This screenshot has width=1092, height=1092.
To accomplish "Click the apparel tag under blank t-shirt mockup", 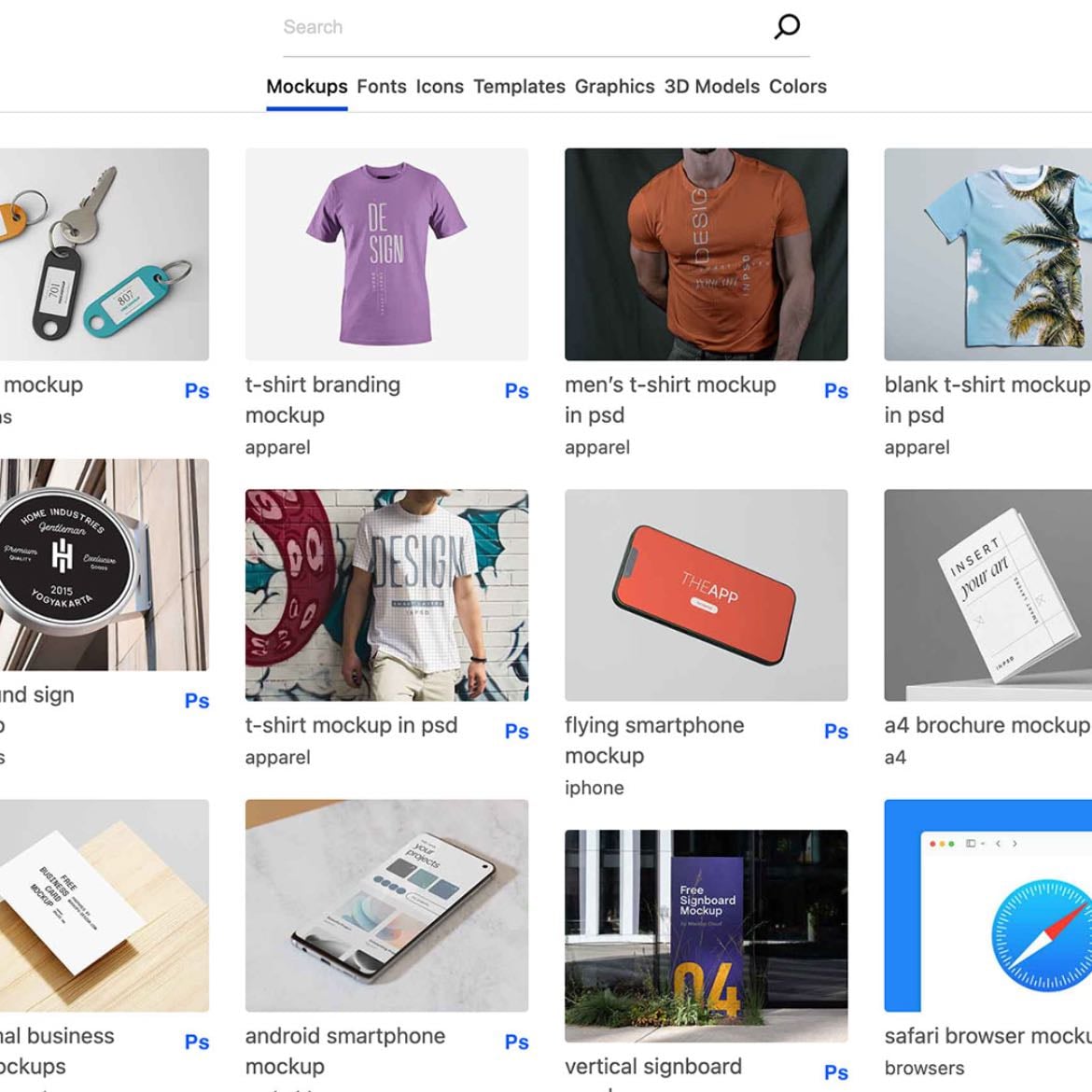I will [917, 448].
